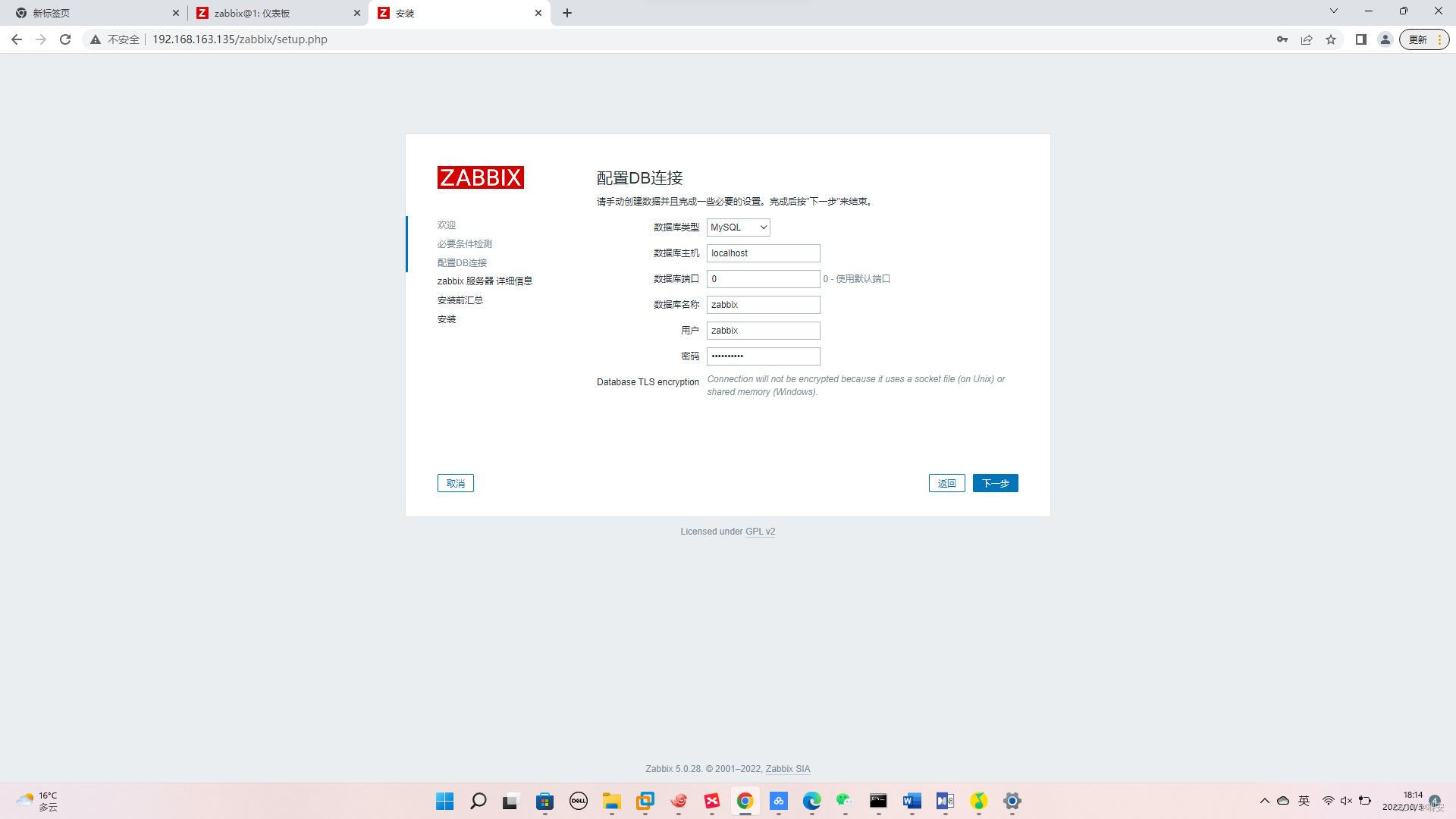
Task: Open File Explorer from taskbar
Action: click(x=612, y=801)
